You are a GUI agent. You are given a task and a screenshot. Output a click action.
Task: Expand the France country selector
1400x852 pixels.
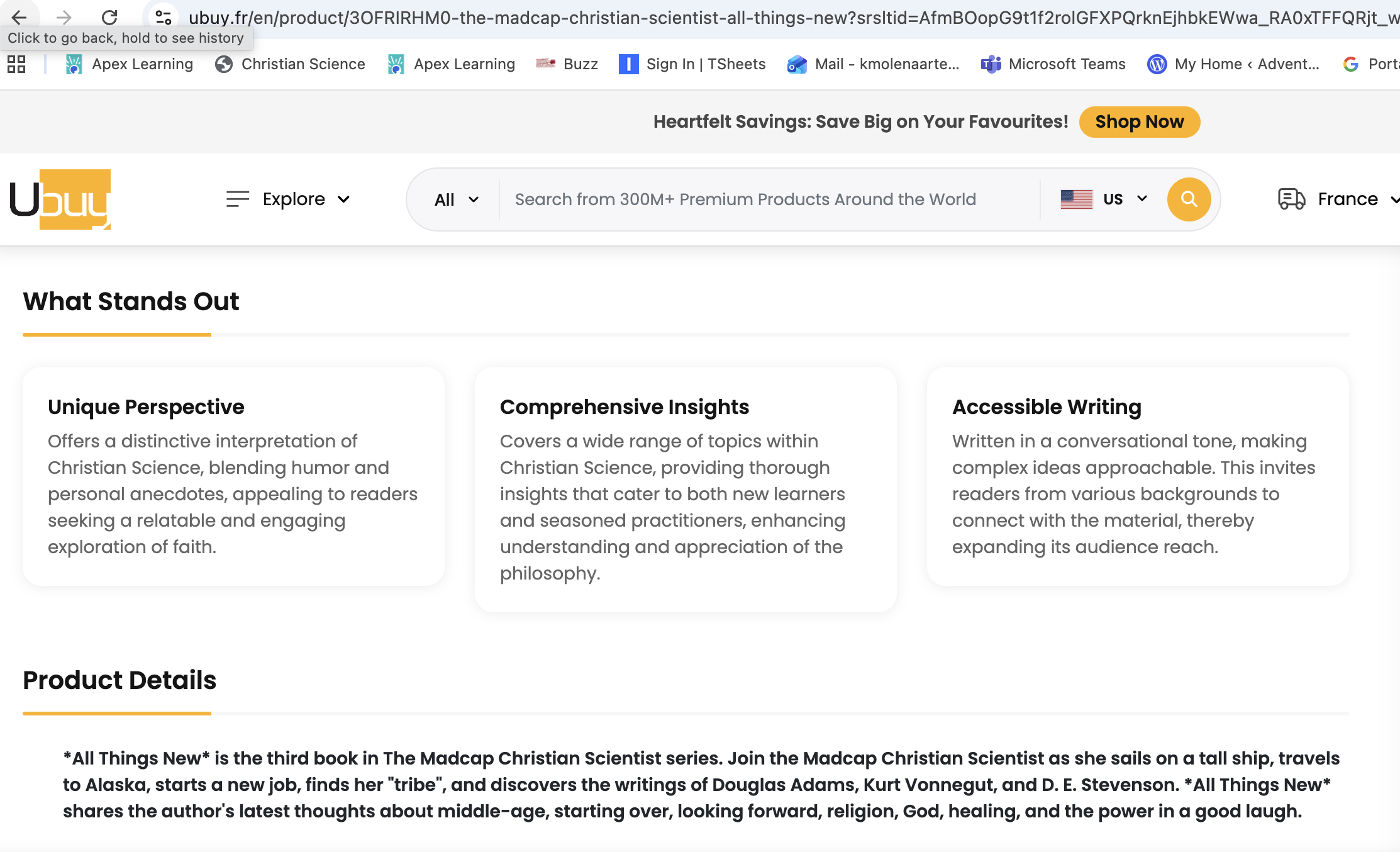click(1347, 199)
